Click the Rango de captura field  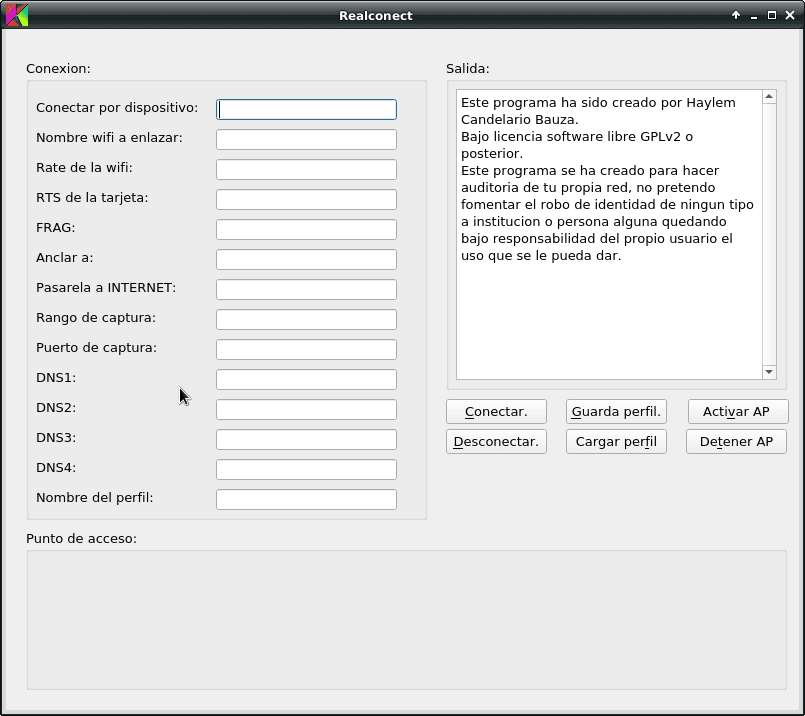click(x=306, y=319)
